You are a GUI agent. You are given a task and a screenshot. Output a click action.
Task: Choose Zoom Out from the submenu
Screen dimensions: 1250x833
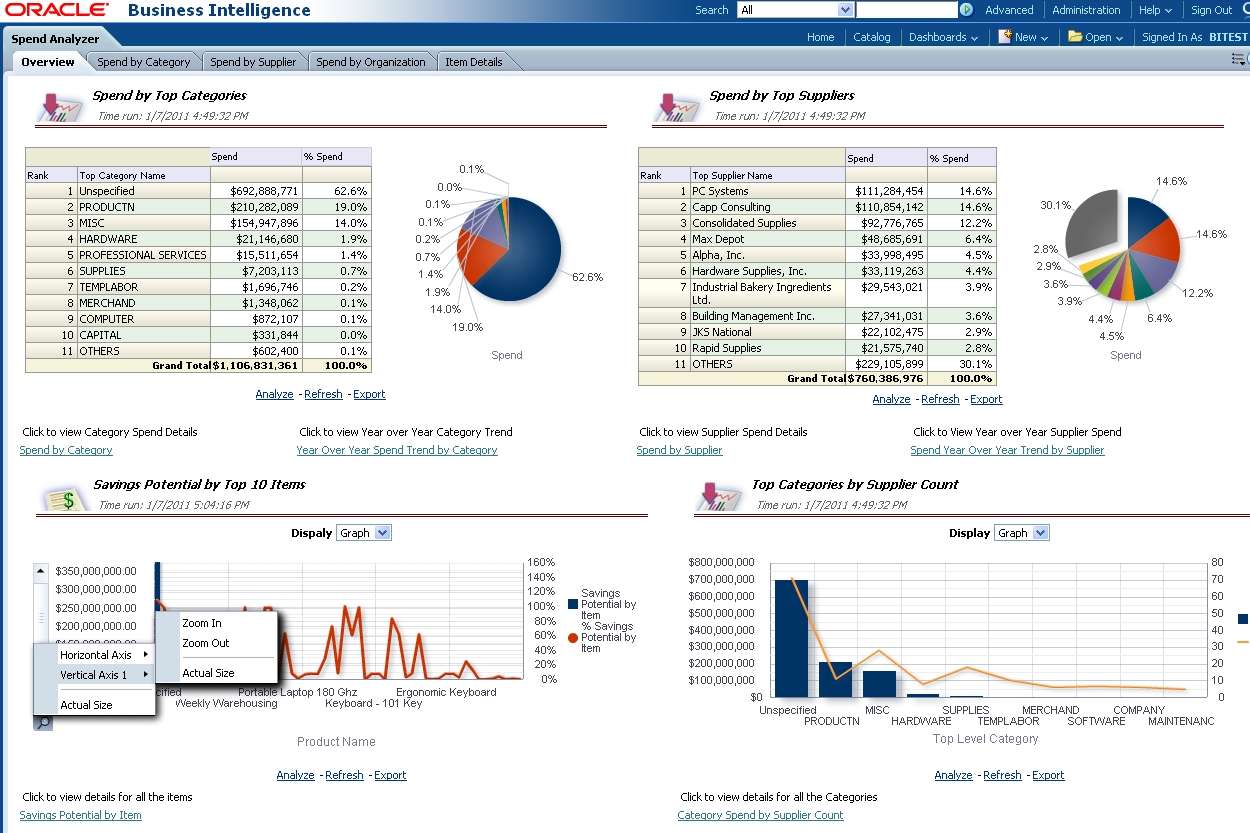click(205, 643)
